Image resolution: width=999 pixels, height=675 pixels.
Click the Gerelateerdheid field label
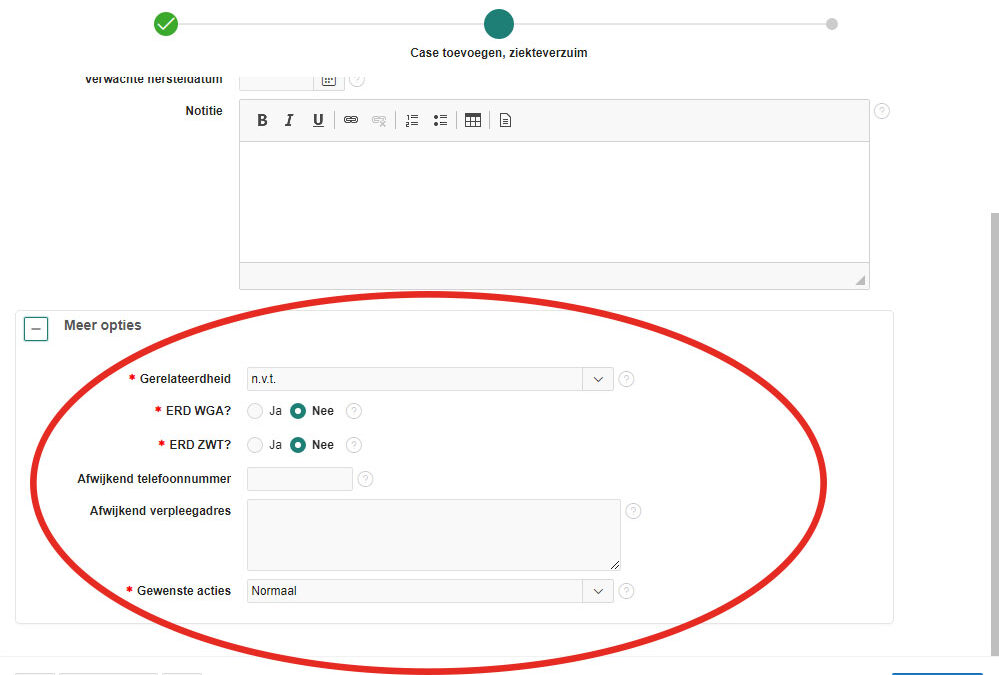[185, 379]
